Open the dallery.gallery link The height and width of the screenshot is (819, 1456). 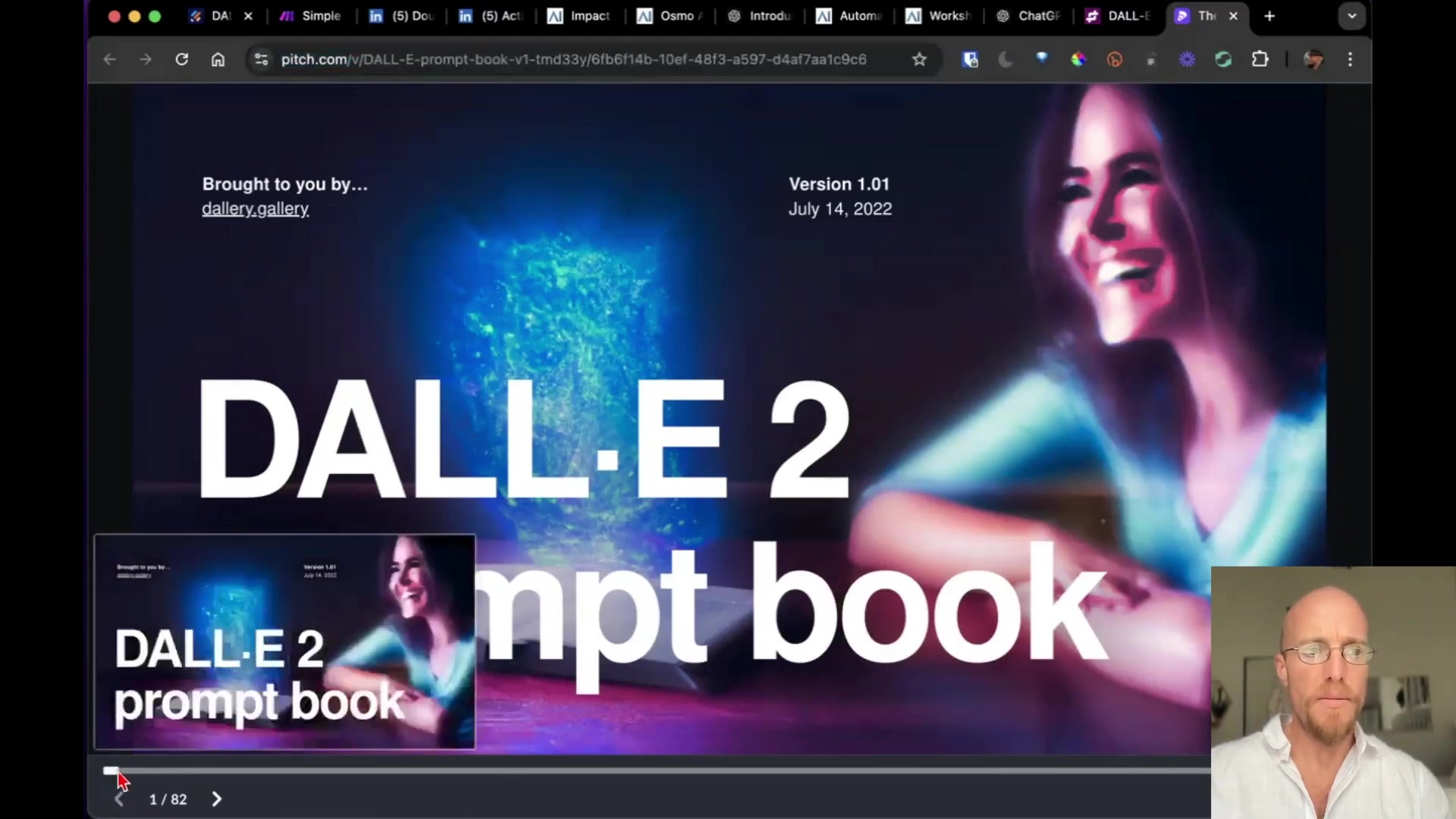tap(255, 209)
